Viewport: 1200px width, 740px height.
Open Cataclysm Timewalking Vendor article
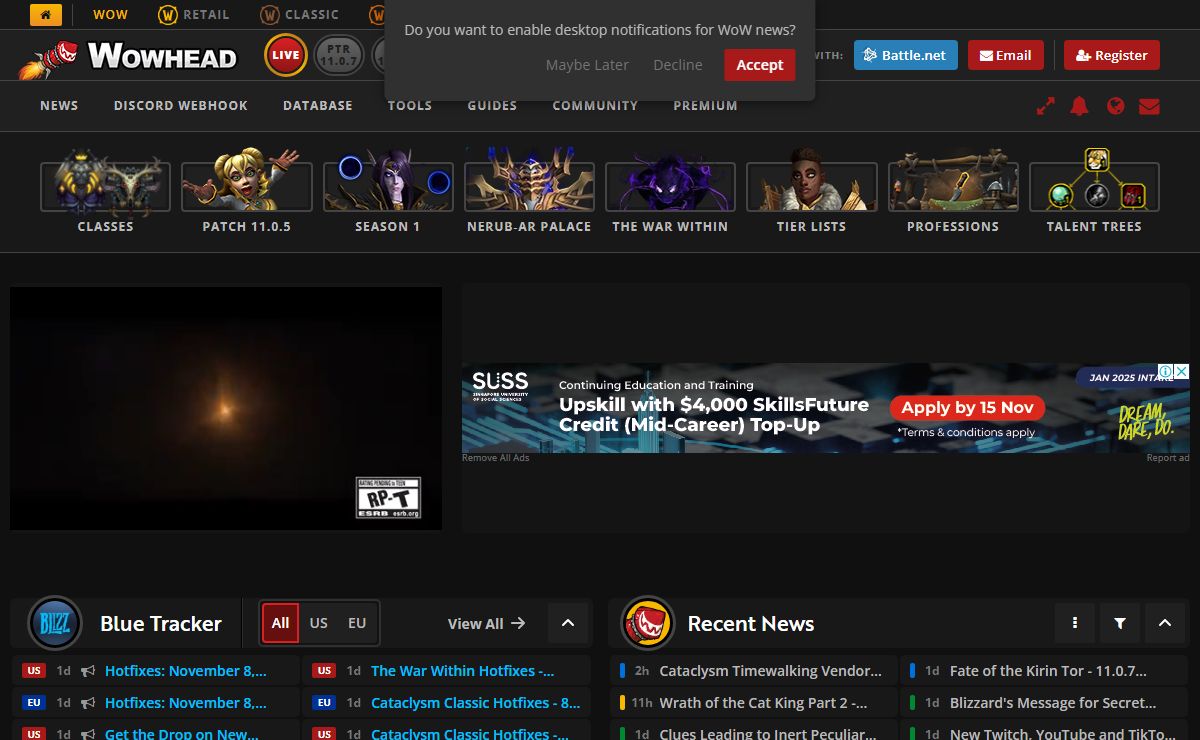coord(771,671)
